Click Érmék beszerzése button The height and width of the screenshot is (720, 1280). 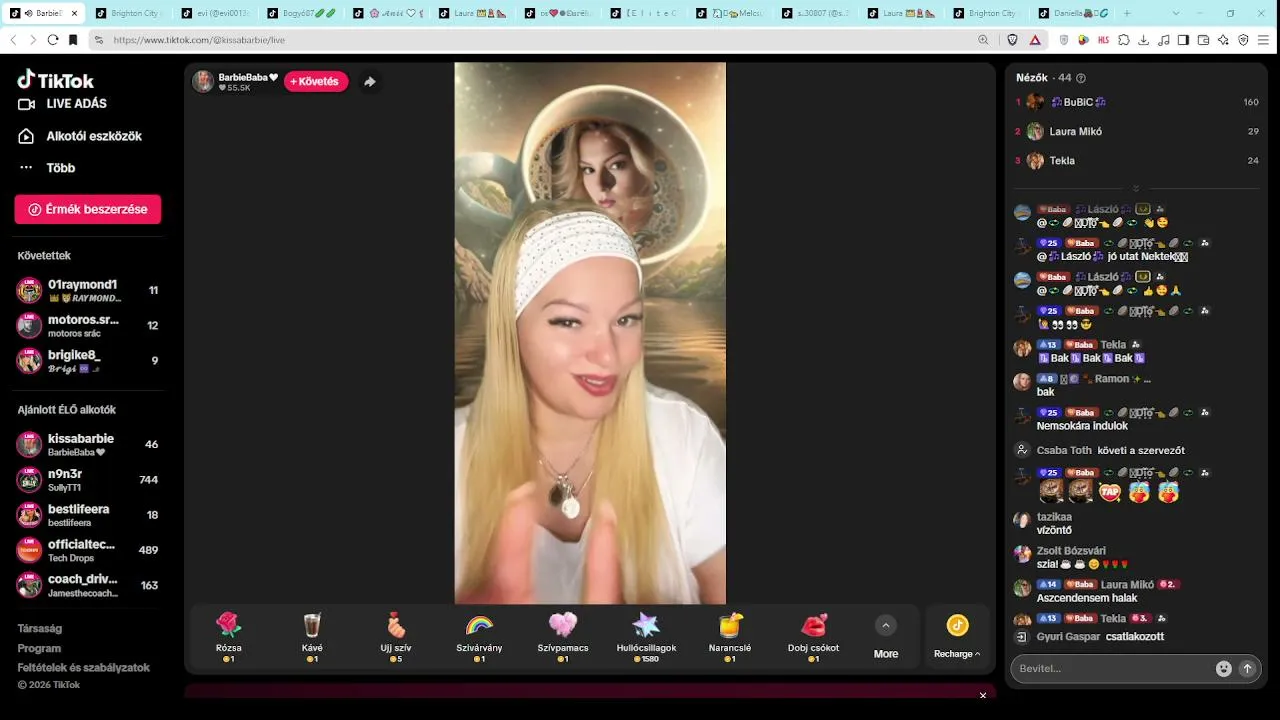(88, 209)
